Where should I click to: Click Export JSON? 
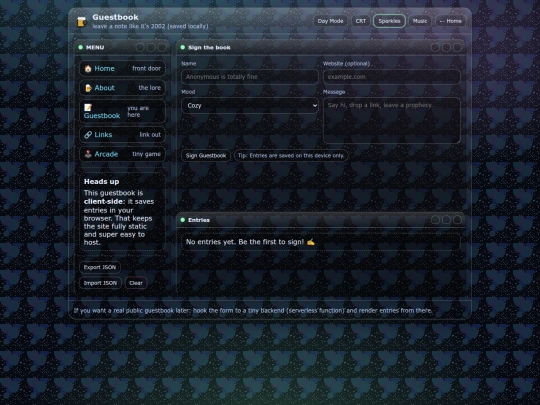[100, 267]
